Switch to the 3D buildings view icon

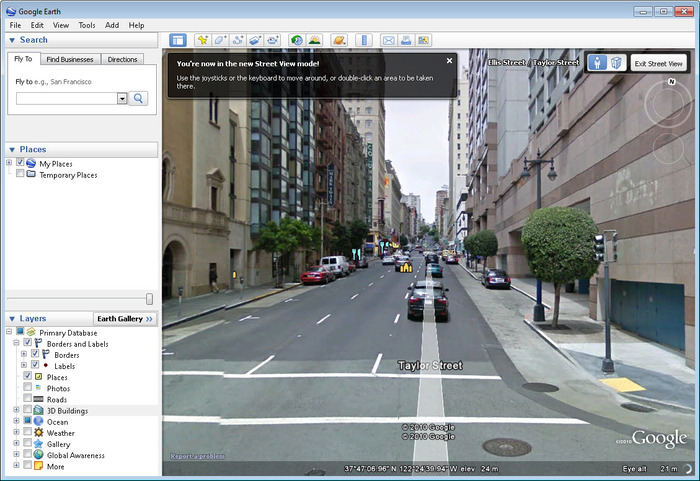pyautogui.click(x=617, y=63)
